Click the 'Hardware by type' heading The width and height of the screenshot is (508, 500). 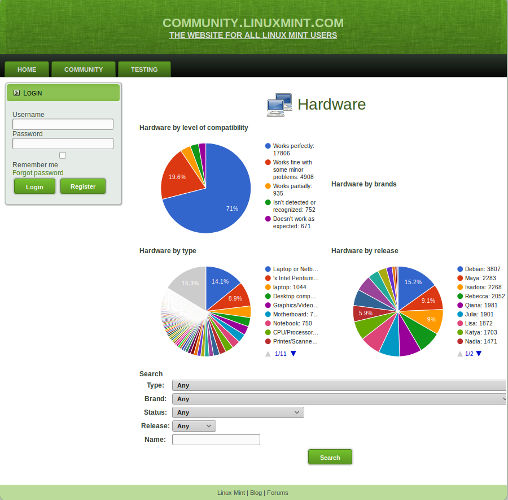168,251
